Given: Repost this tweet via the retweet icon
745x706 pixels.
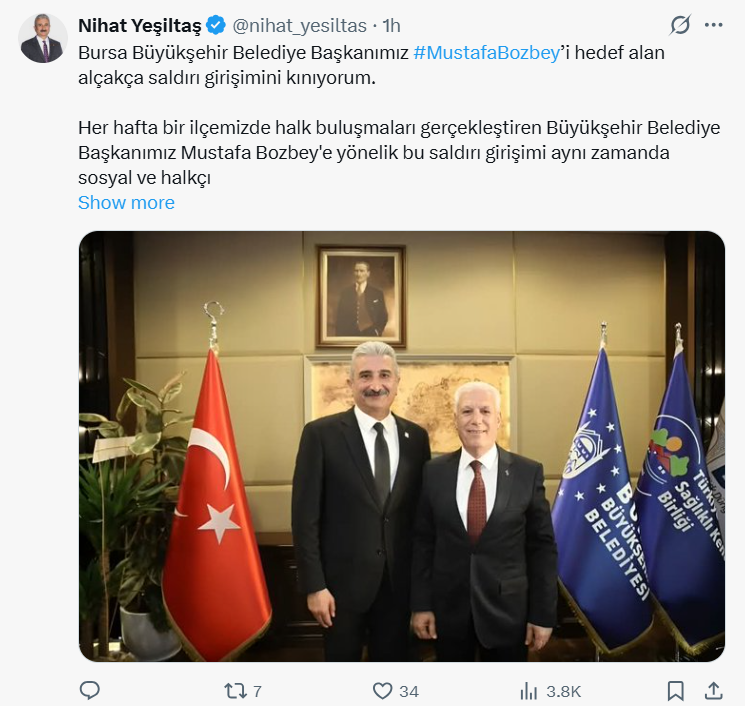Looking at the screenshot, I should (235, 691).
